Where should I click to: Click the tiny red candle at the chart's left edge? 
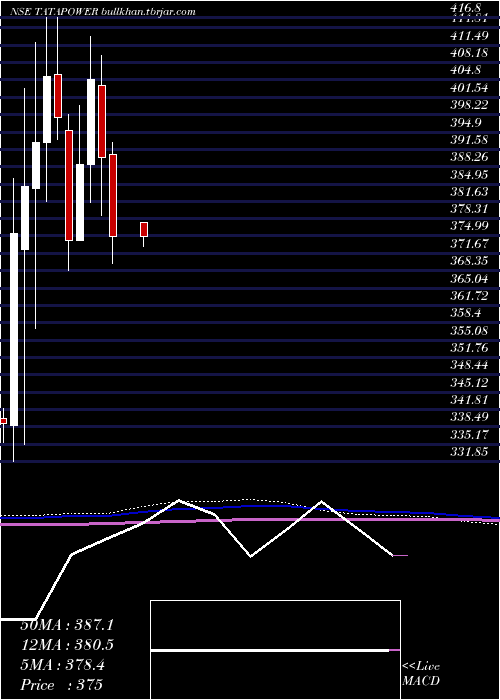tap(4, 421)
